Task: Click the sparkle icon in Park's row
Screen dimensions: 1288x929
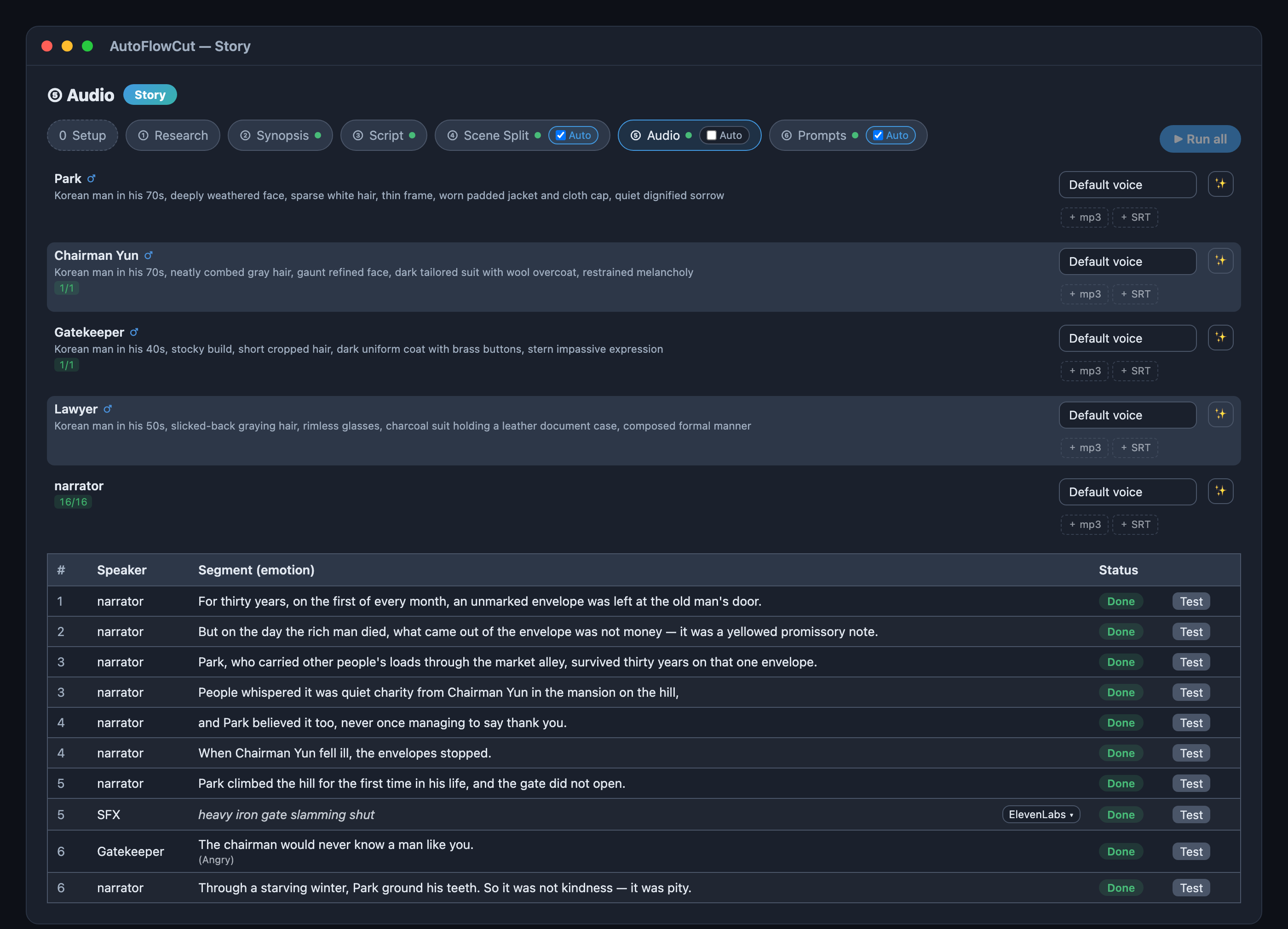Action: (1220, 184)
